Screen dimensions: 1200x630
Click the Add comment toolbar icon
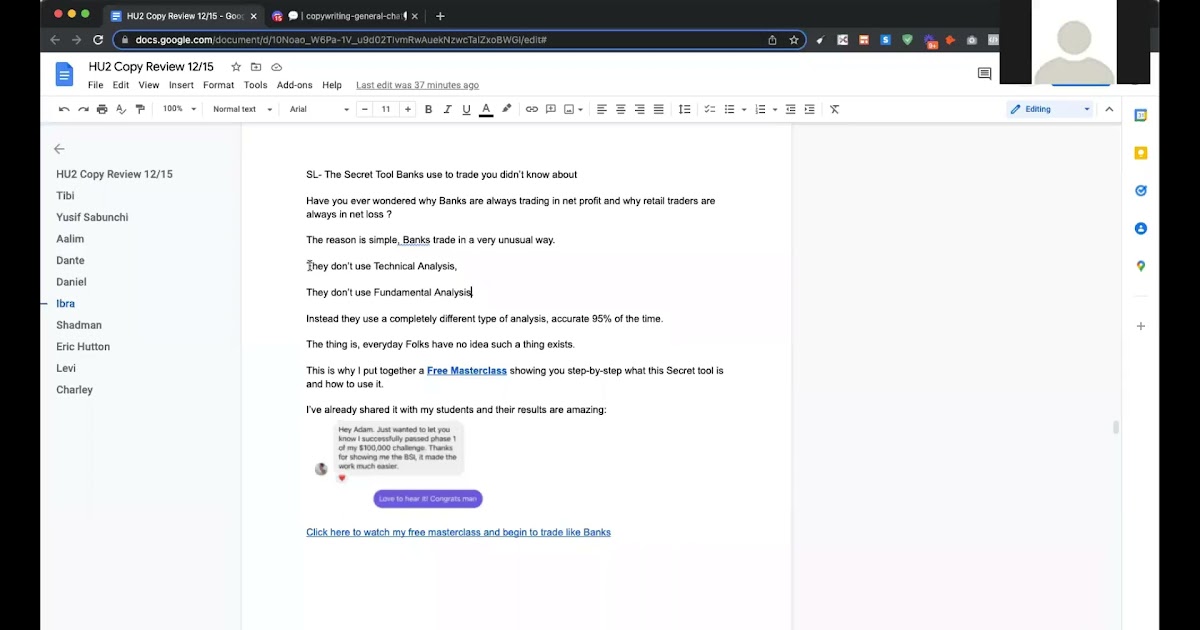pos(550,109)
